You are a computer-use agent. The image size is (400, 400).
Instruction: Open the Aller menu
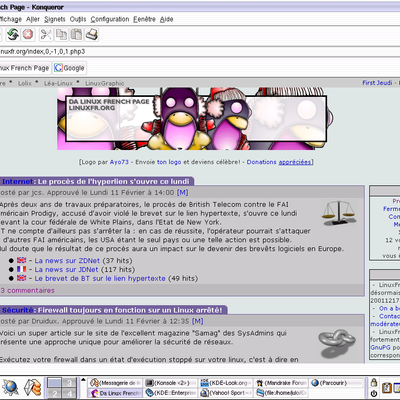click(x=33, y=19)
